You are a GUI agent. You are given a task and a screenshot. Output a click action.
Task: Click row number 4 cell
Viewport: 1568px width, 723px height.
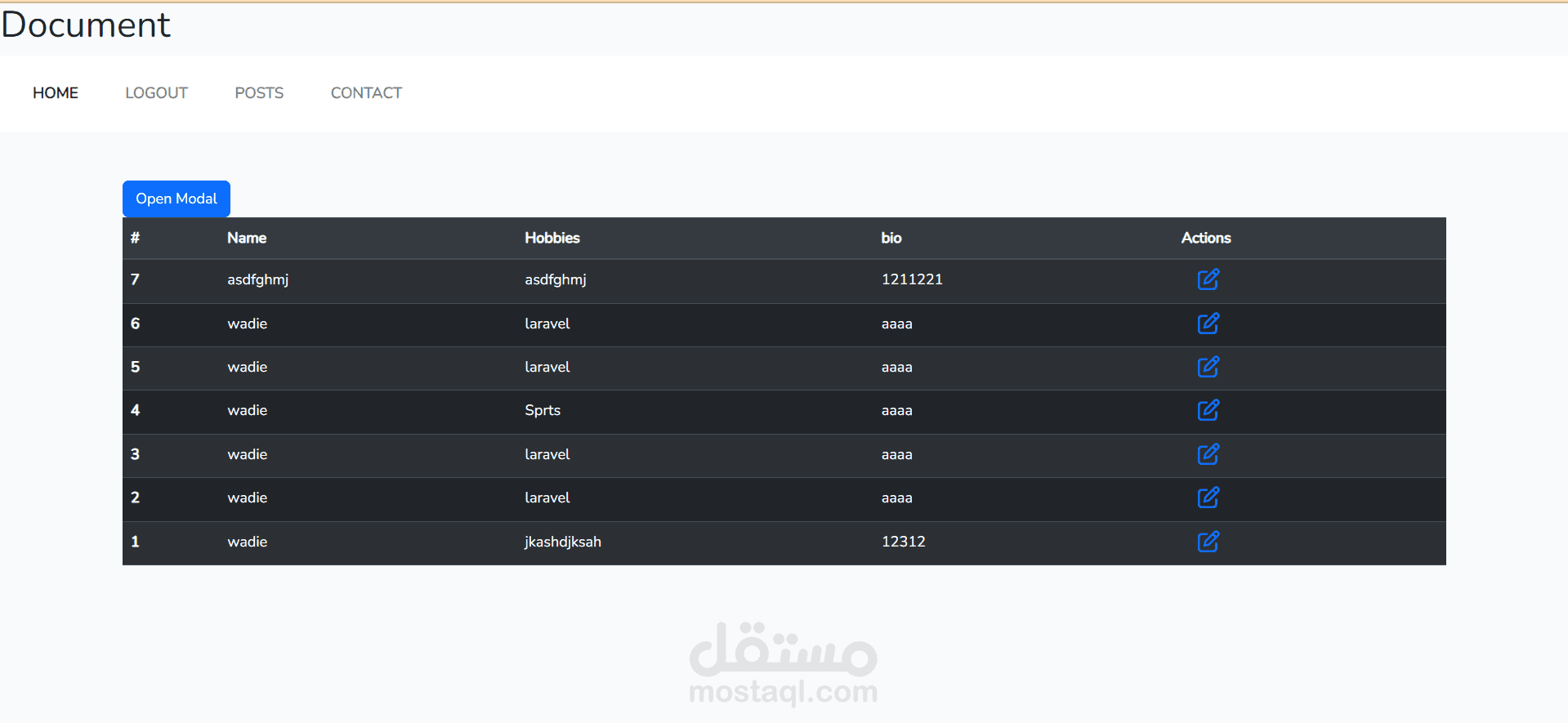(x=135, y=410)
